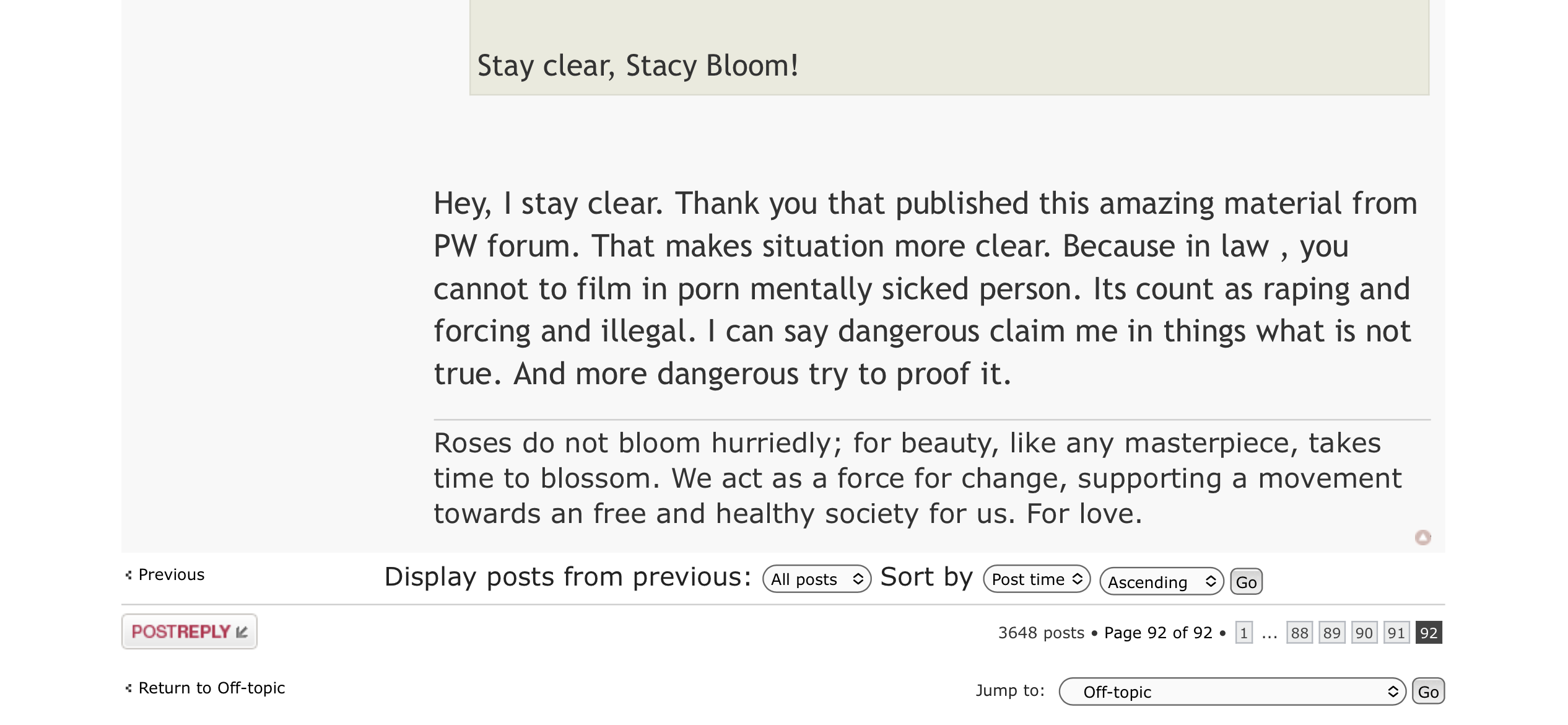Viewport: 1568px width, 725px height.
Task: Click the 'Page 92 of 92' text
Action: pyautogui.click(x=1158, y=633)
